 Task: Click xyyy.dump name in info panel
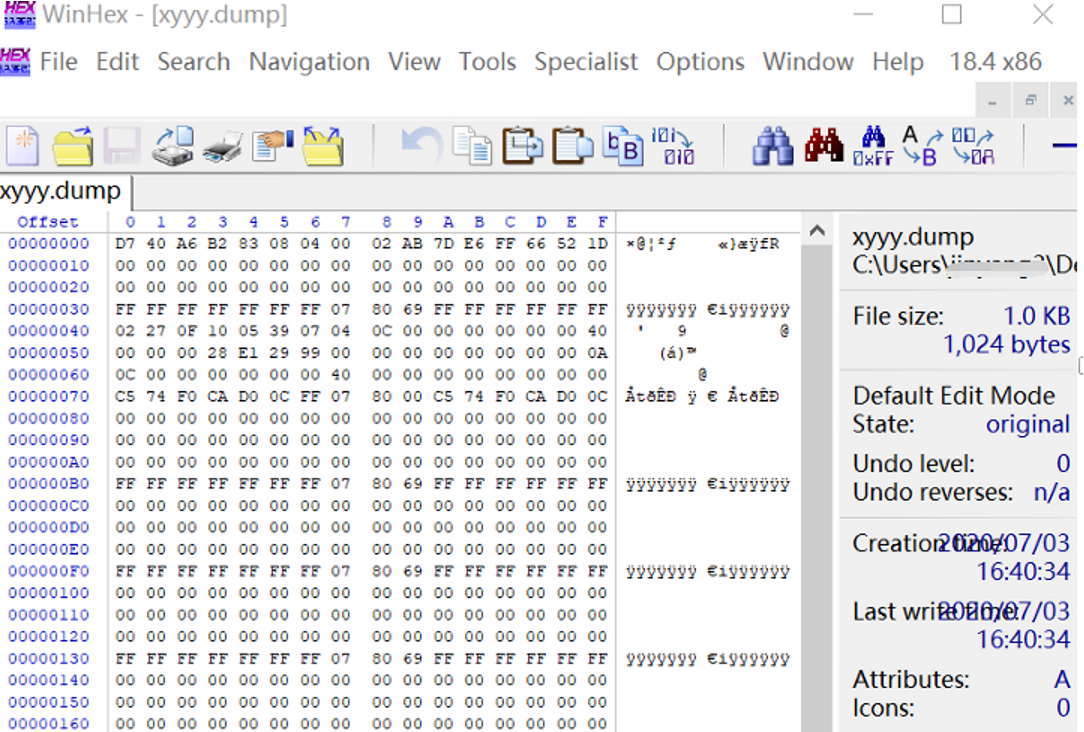[913, 237]
